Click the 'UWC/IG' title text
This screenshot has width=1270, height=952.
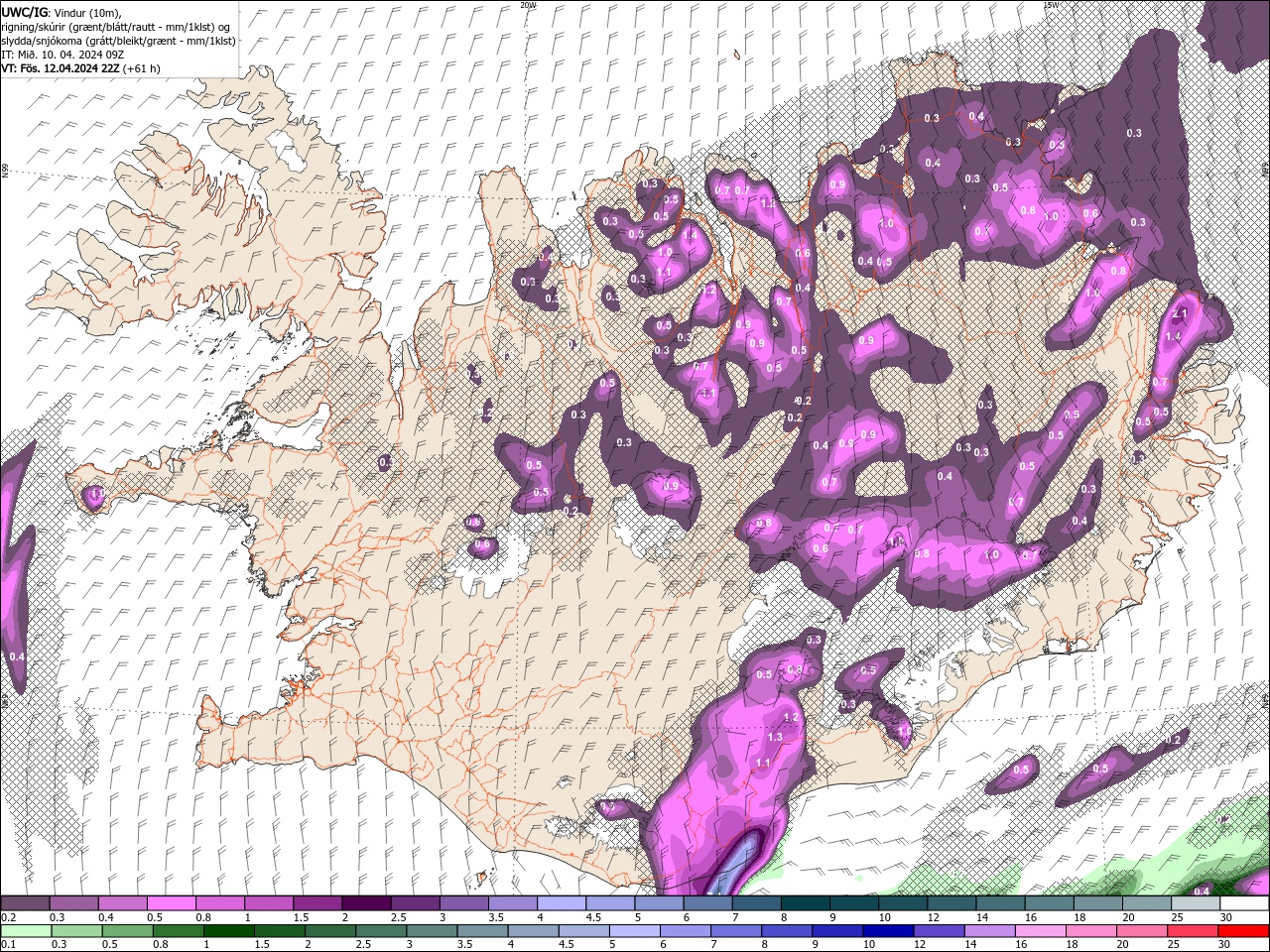pos(26,12)
